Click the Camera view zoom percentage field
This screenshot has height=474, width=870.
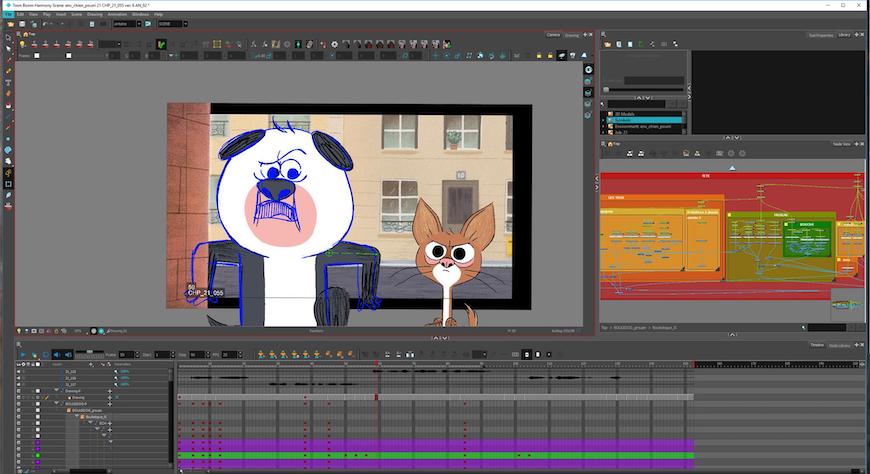78,331
